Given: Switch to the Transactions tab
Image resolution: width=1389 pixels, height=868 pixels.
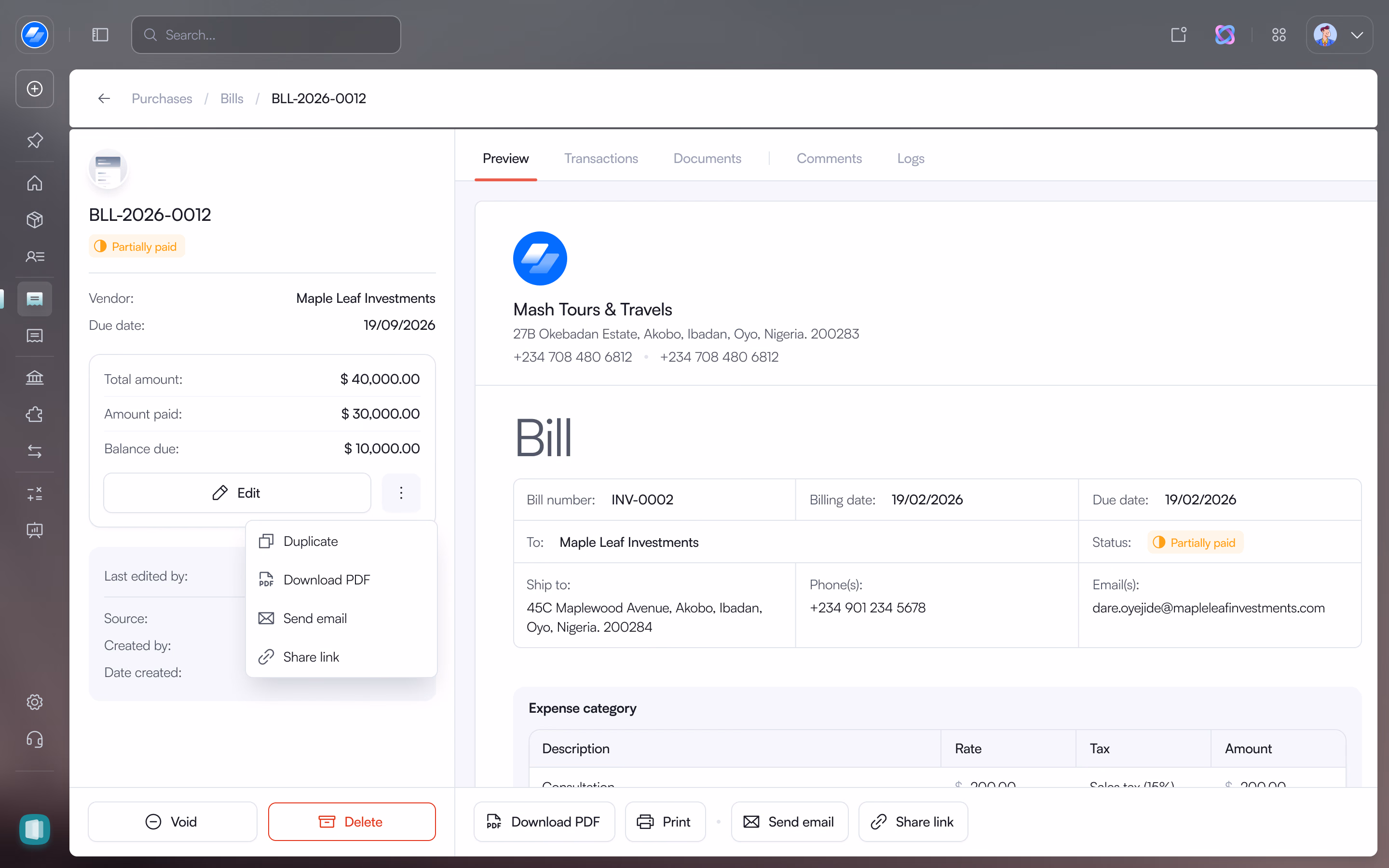Looking at the screenshot, I should click(x=601, y=159).
